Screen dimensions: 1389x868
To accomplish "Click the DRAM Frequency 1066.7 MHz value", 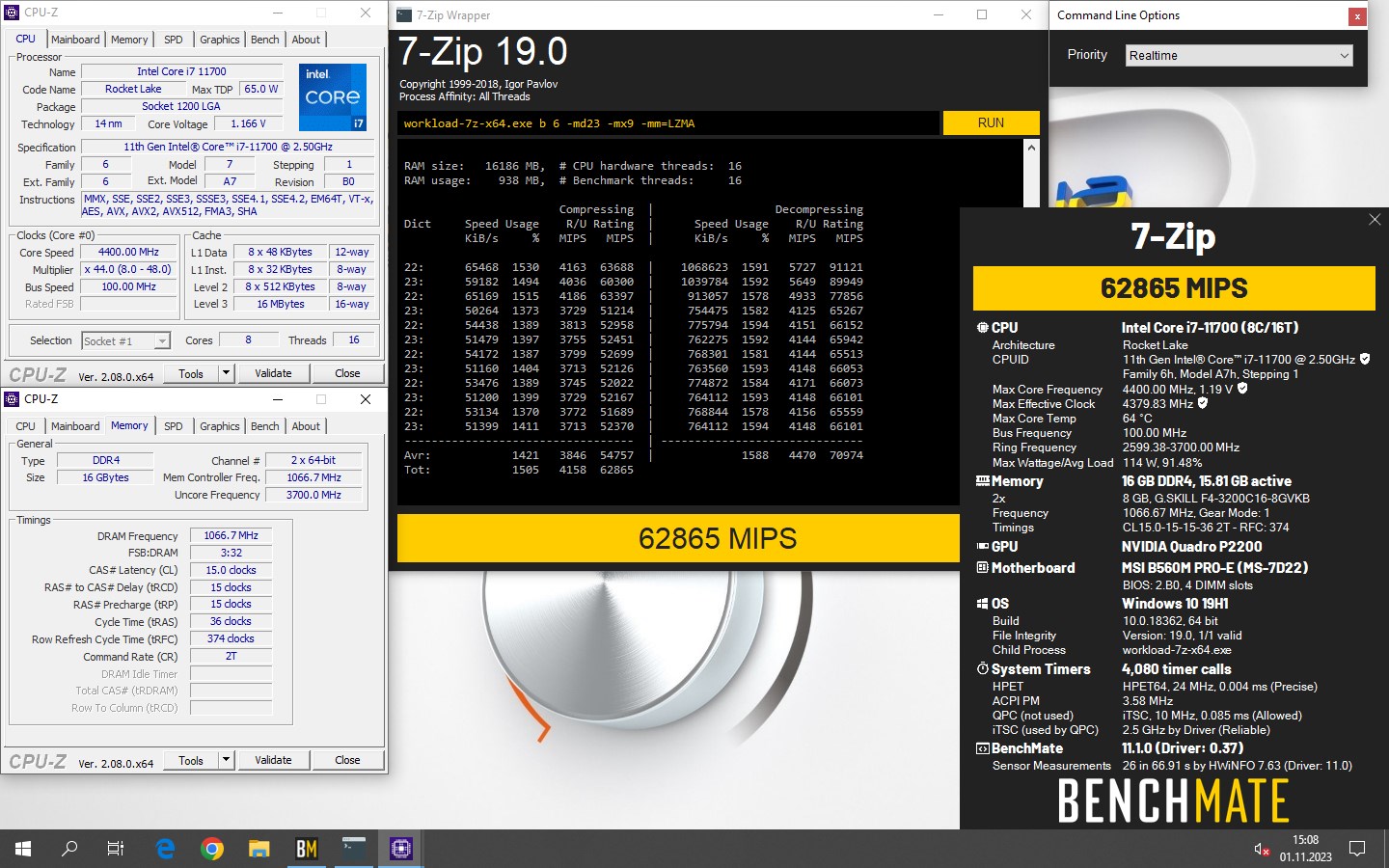I will point(231,535).
